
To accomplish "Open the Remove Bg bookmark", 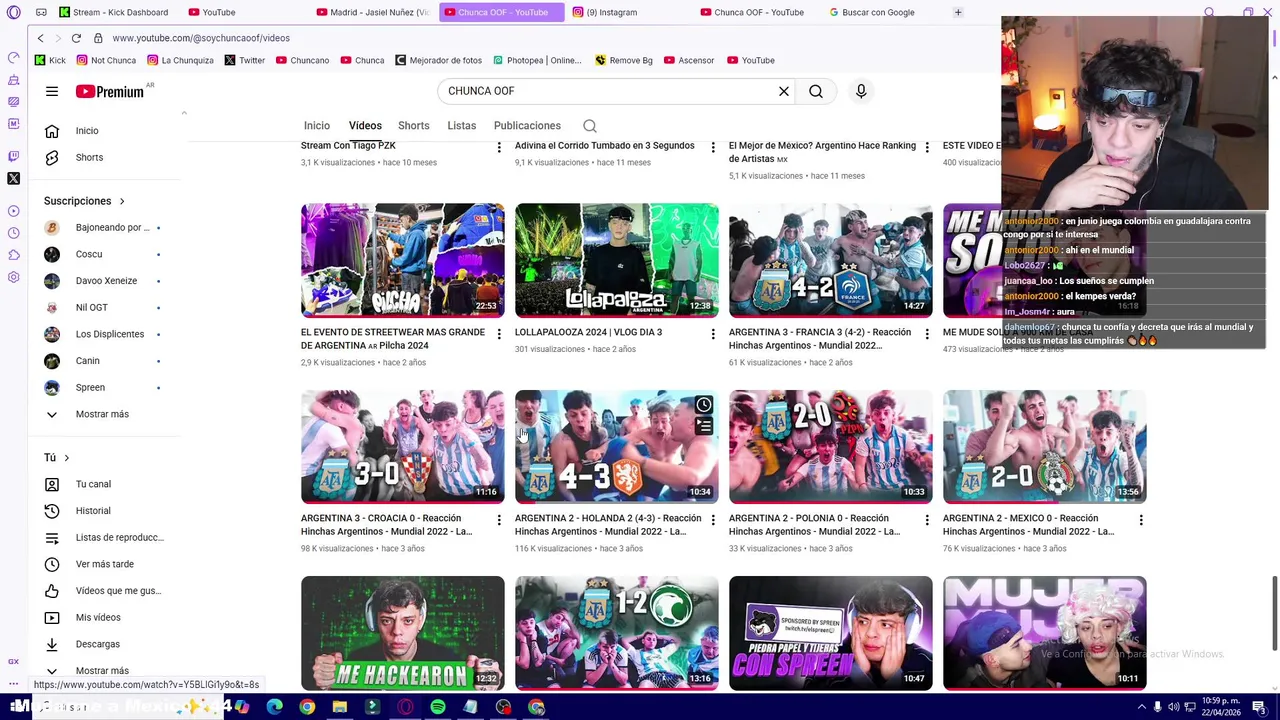I will click(623, 60).
